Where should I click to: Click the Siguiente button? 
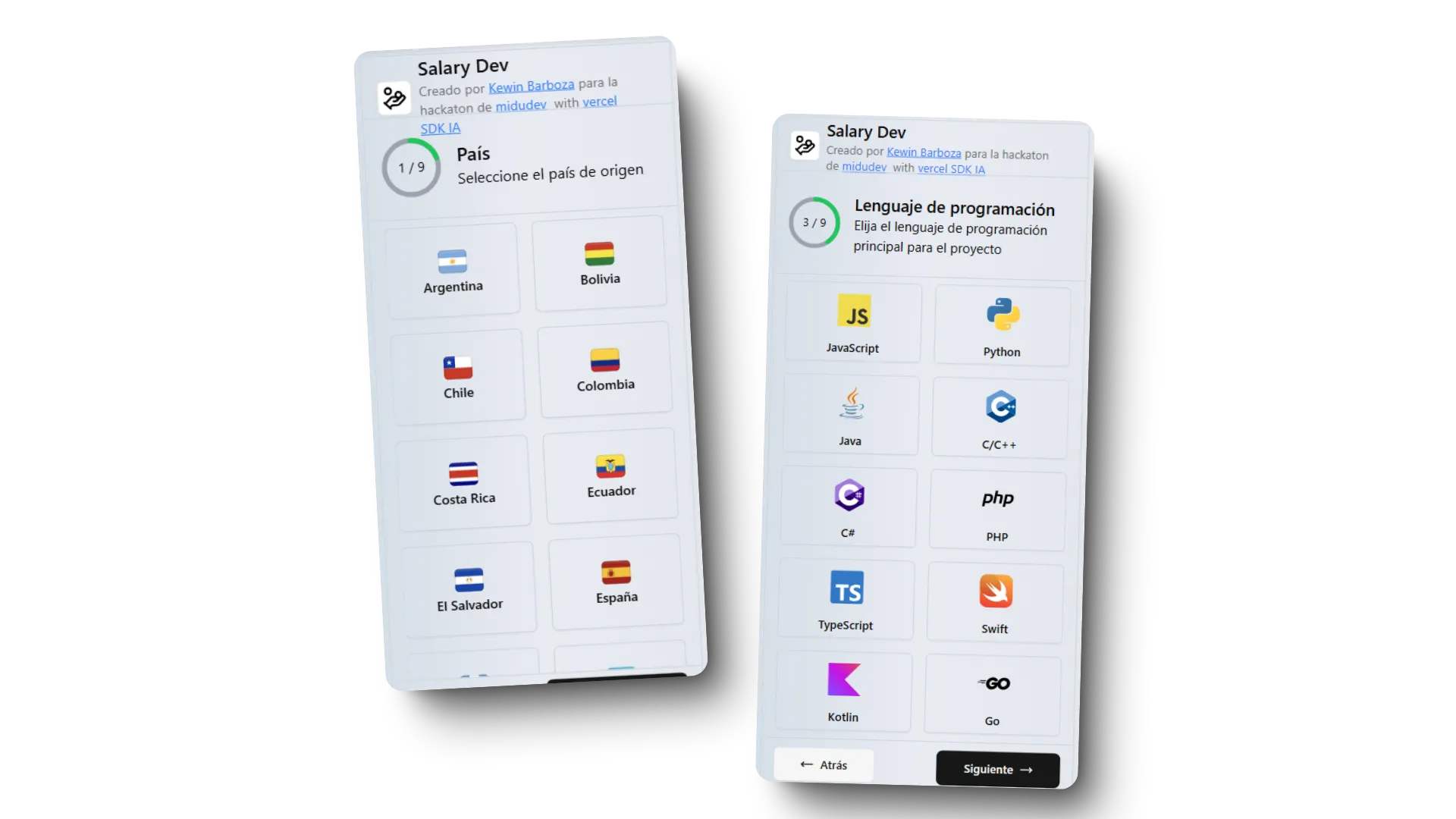[998, 768]
